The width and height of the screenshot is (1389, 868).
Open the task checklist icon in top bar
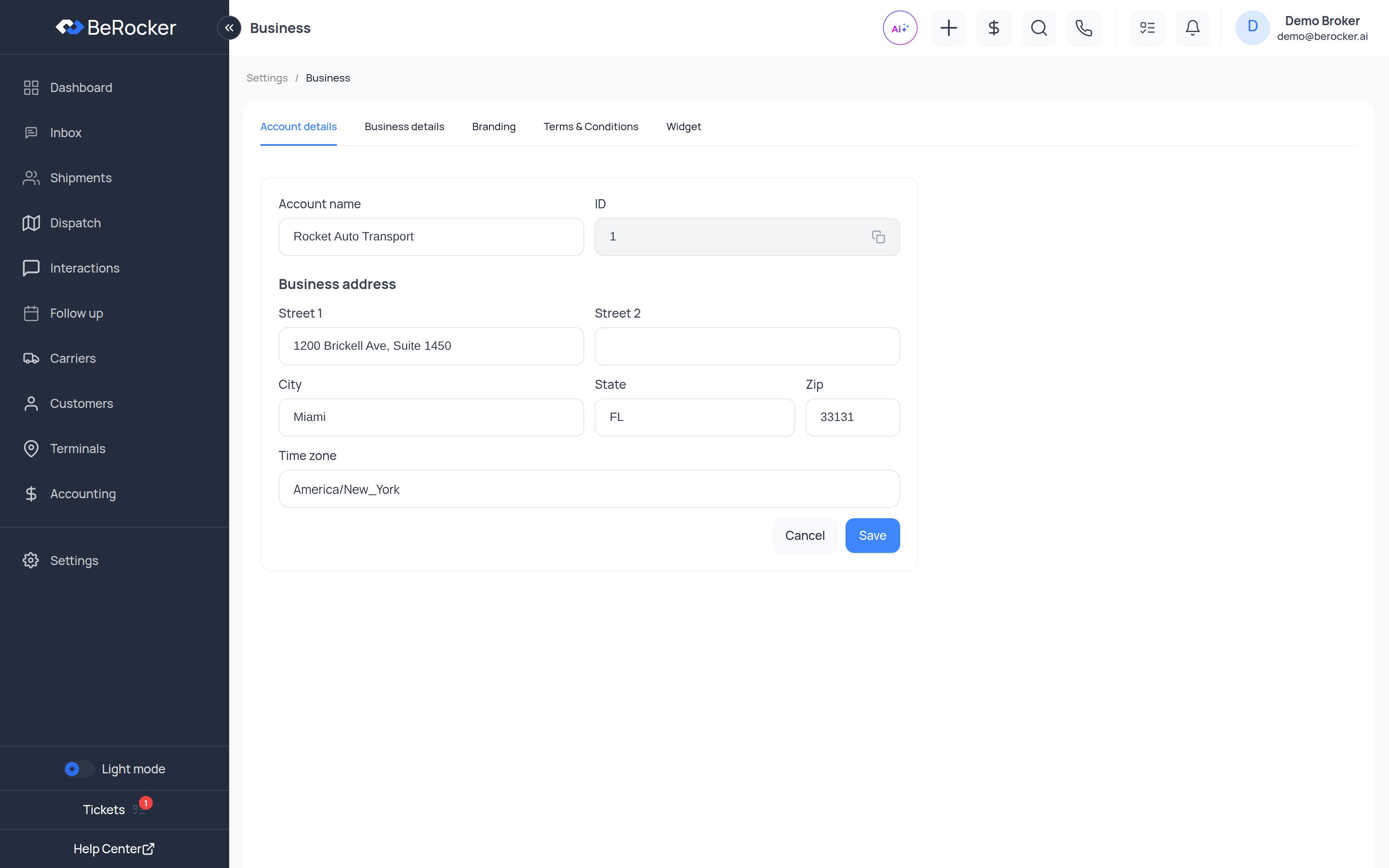1147,27
